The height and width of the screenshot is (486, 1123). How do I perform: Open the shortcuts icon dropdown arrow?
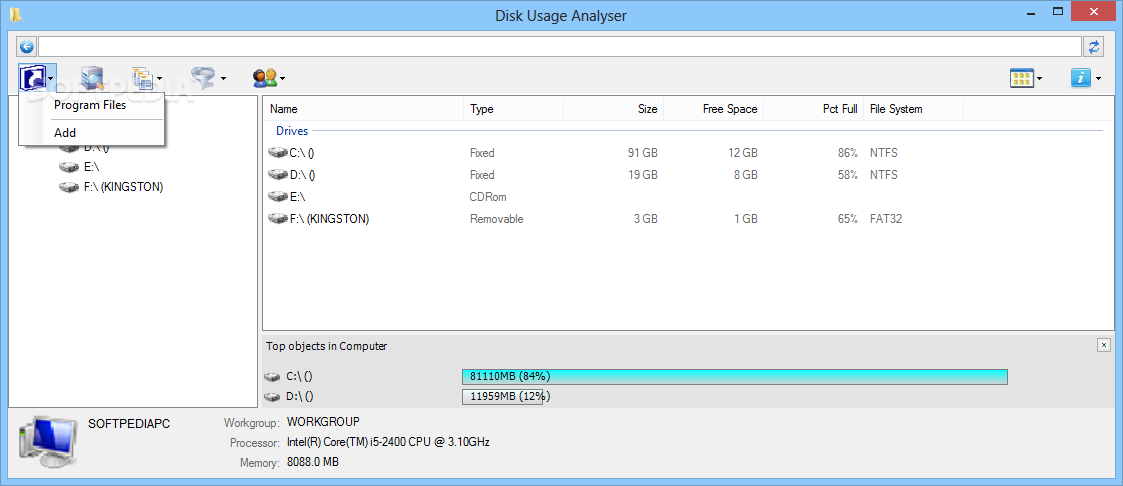coord(50,78)
